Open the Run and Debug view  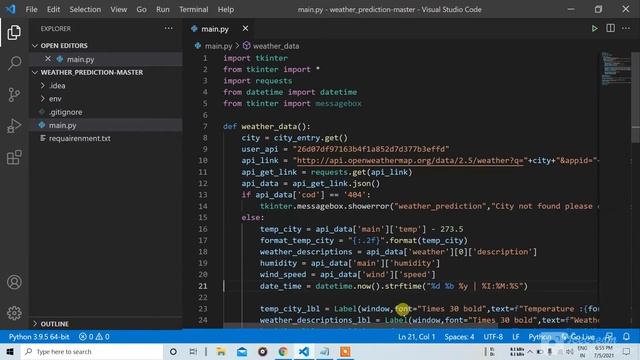[x=14, y=126]
